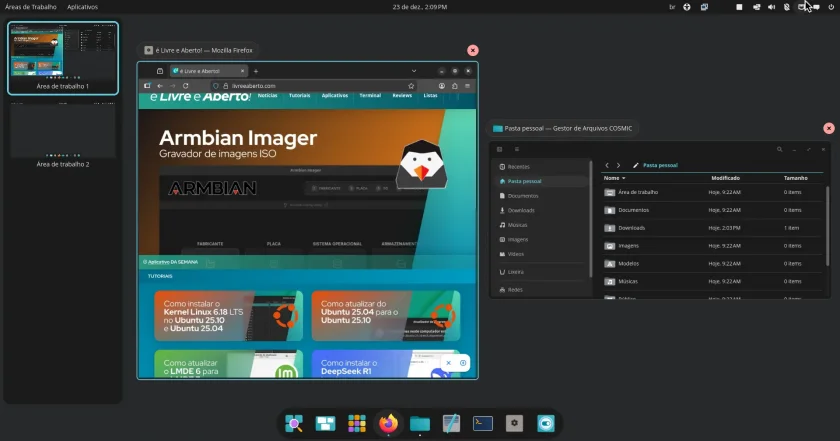Click the Firefox back arrow in preview

click(160, 86)
